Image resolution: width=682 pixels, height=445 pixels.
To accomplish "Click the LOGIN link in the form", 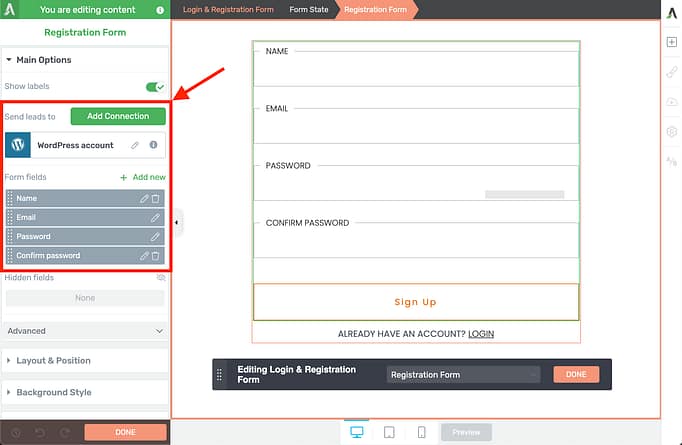I will pos(481,334).
